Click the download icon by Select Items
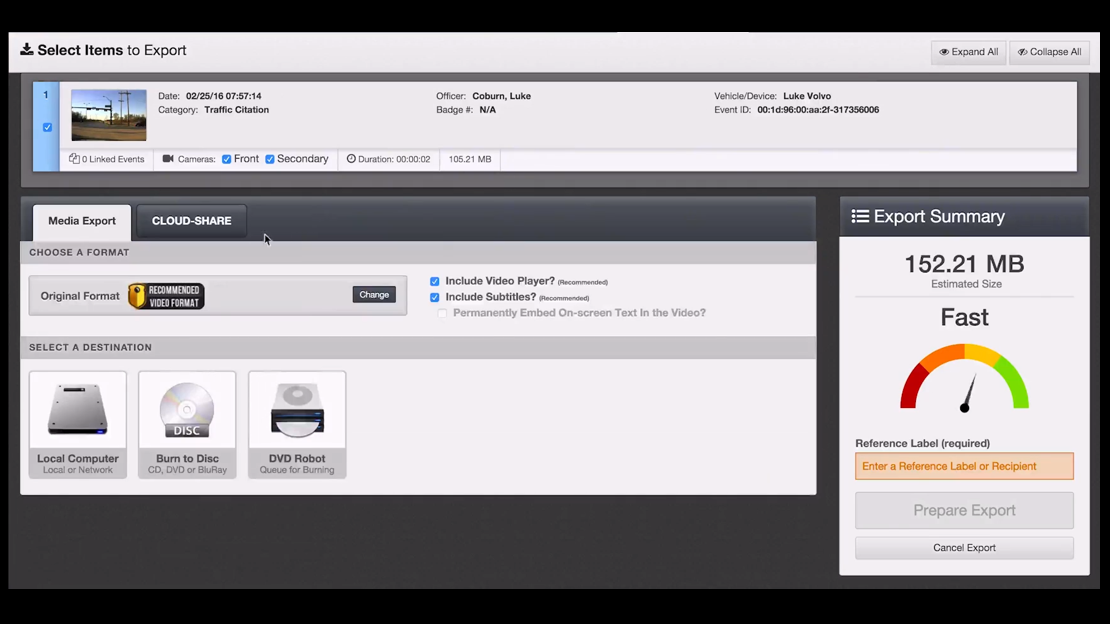Viewport: 1110px width, 624px height. (27, 50)
